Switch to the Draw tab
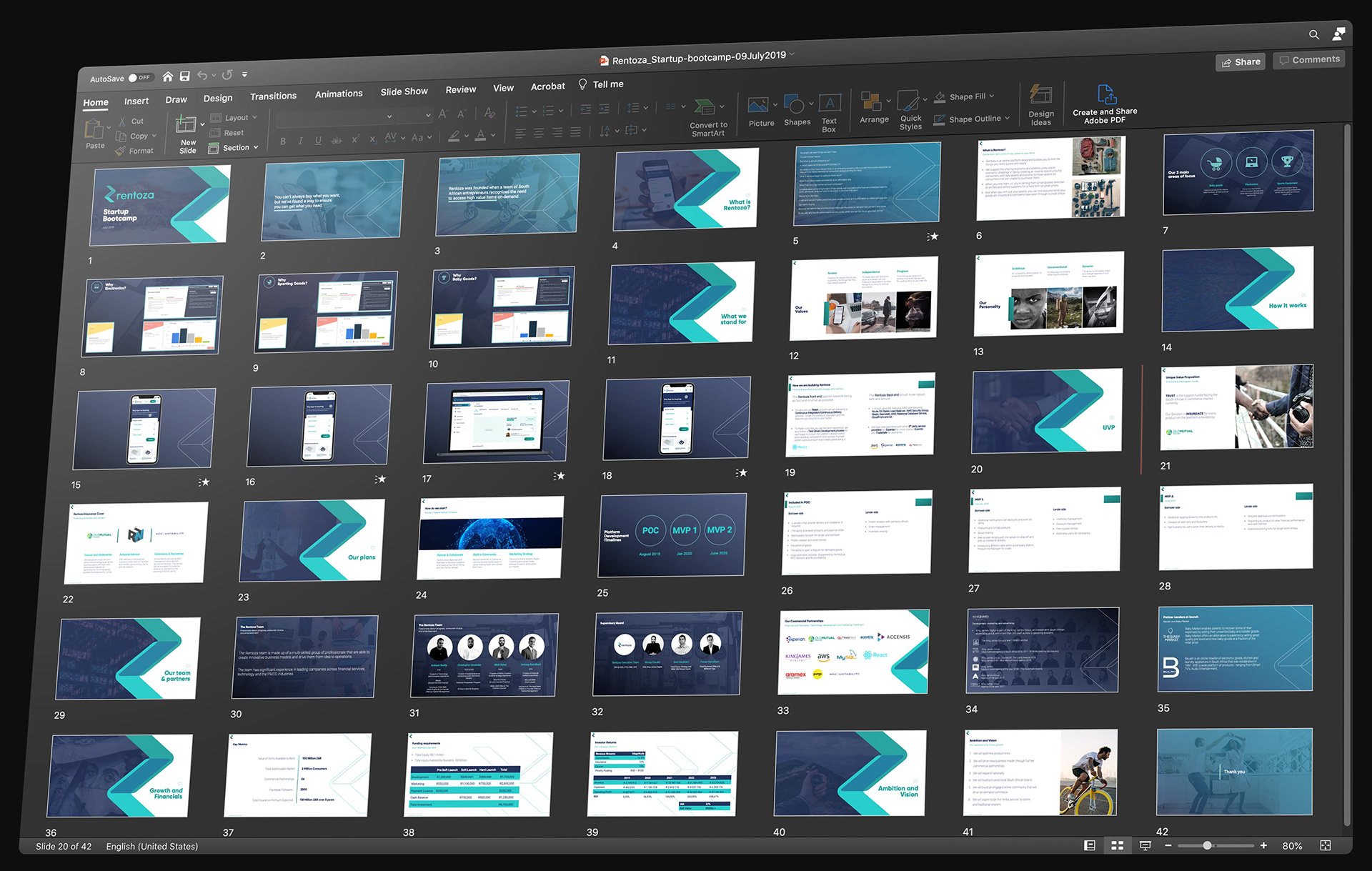This screenshot has height=871, width=1372. [x=176, y=100]
